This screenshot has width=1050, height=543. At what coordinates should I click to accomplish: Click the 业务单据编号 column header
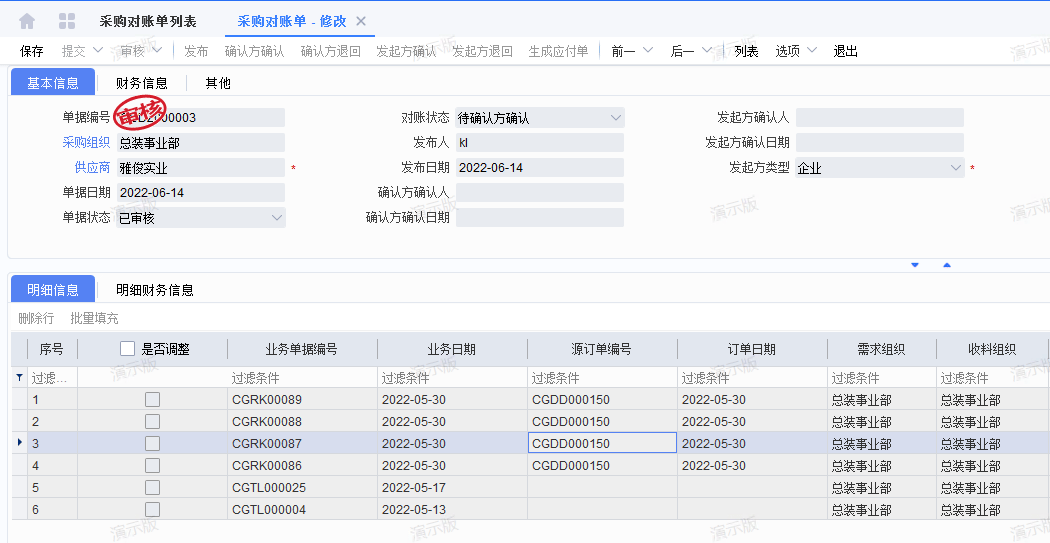302,349
